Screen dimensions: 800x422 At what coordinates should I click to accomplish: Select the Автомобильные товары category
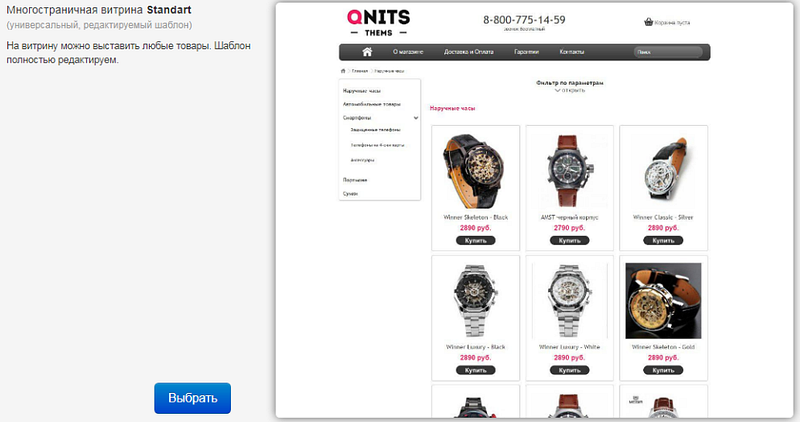[x=371, y=104]
